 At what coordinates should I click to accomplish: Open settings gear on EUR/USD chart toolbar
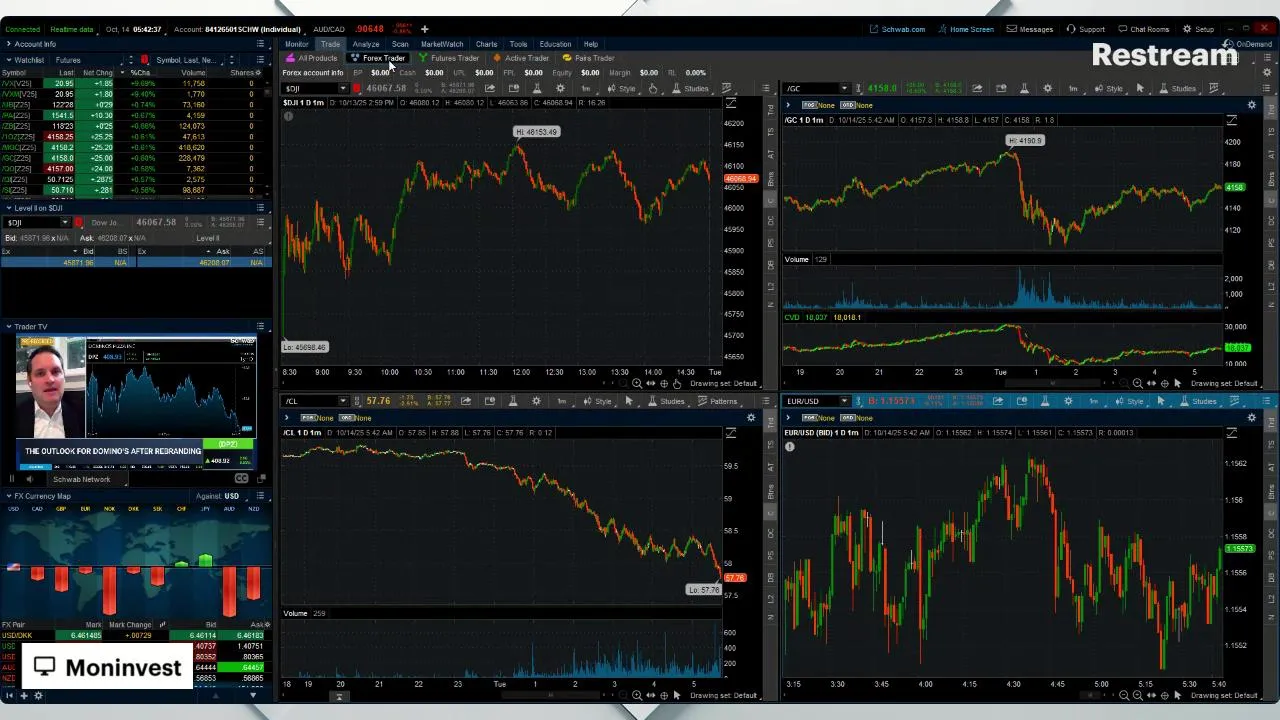pyautogui.click(x=1068, y=401)
